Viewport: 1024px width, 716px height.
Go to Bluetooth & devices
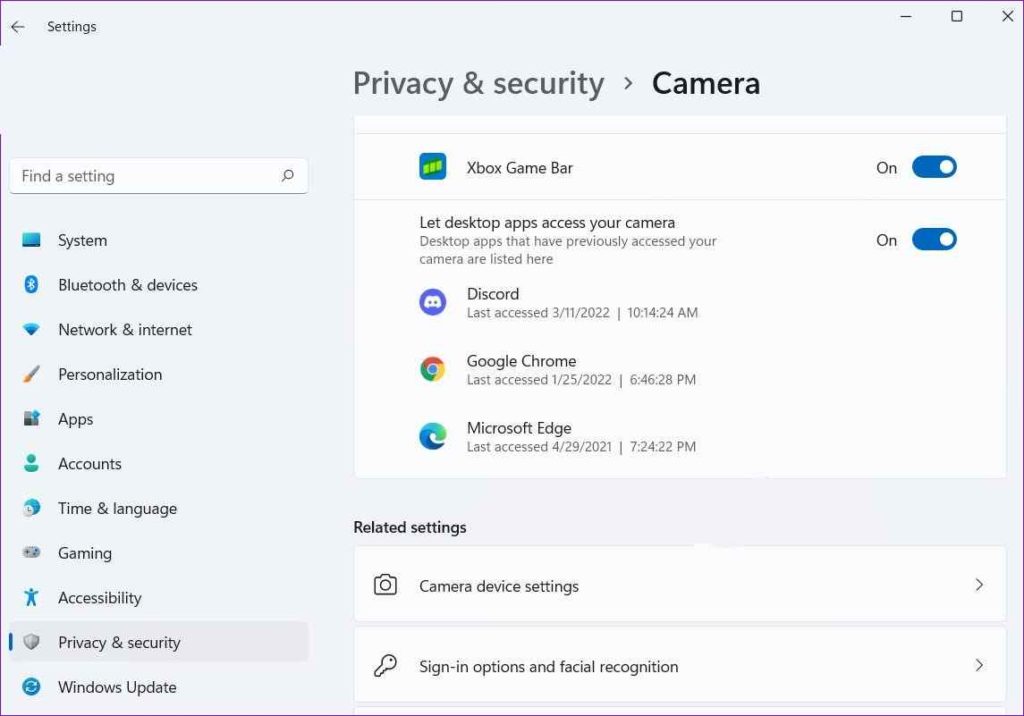click(x=159, y=284)
